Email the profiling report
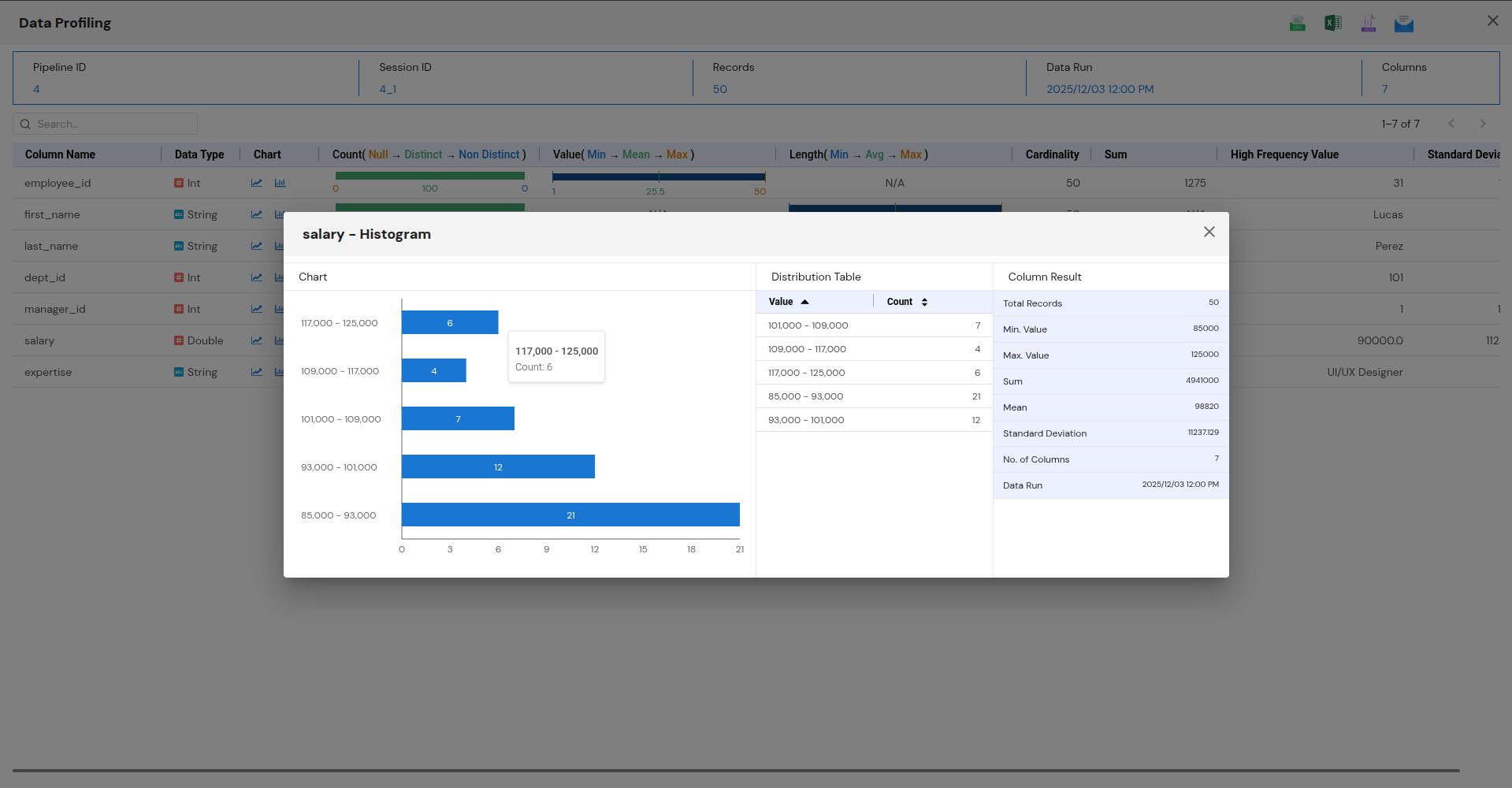The width and height of the screenshot is (1512, 788). pyautogui.click(x=1403, y=23)
